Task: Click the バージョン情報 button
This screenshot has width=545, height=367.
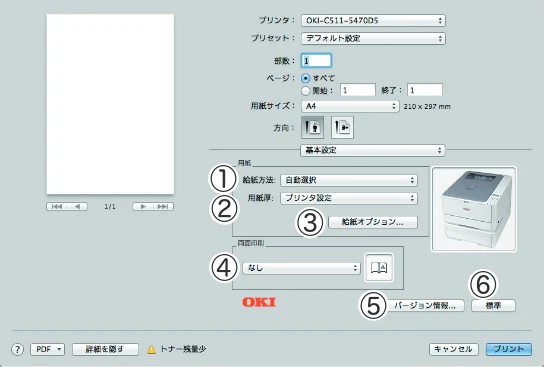Action: (x=425, y=305)
